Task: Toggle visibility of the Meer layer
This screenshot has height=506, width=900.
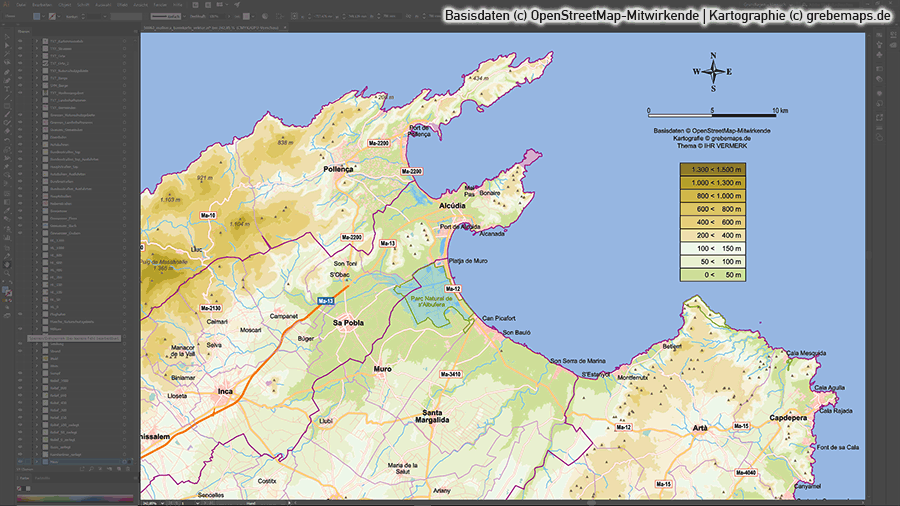Action: 20,463
